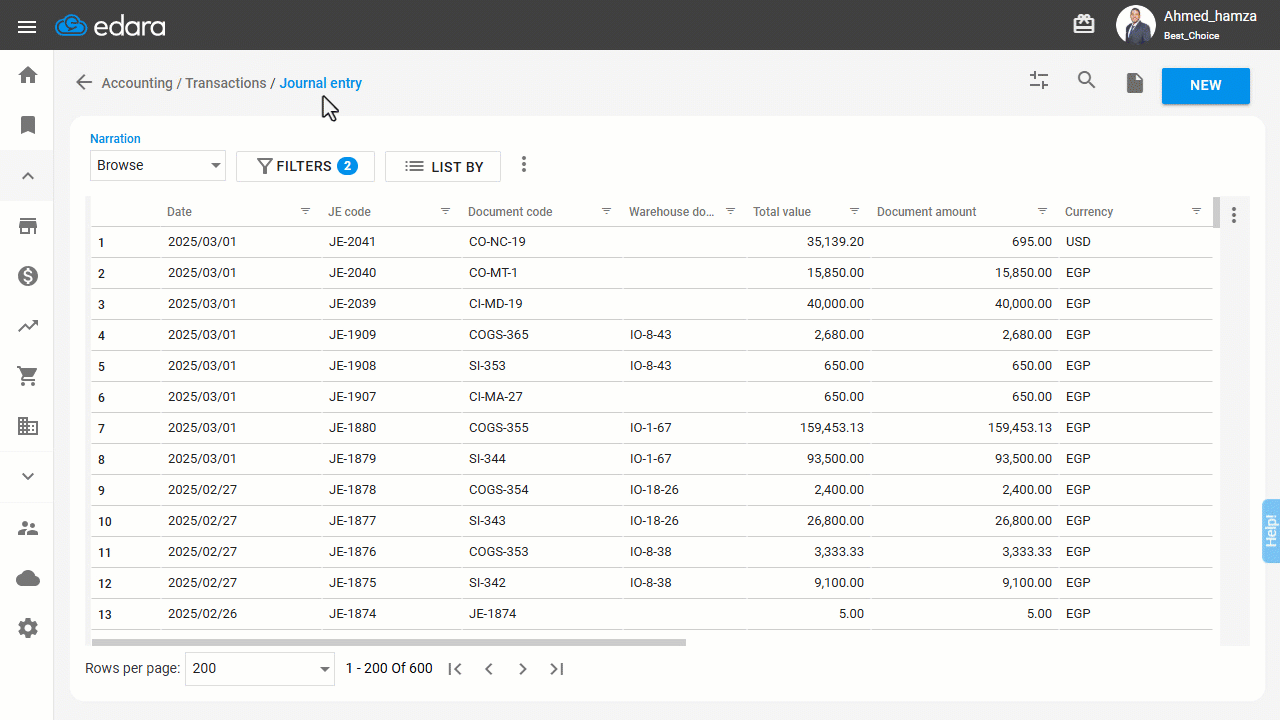Open the bookmarks sidebar icon
Screen dimensions: 1280x720
click(28, 125)
